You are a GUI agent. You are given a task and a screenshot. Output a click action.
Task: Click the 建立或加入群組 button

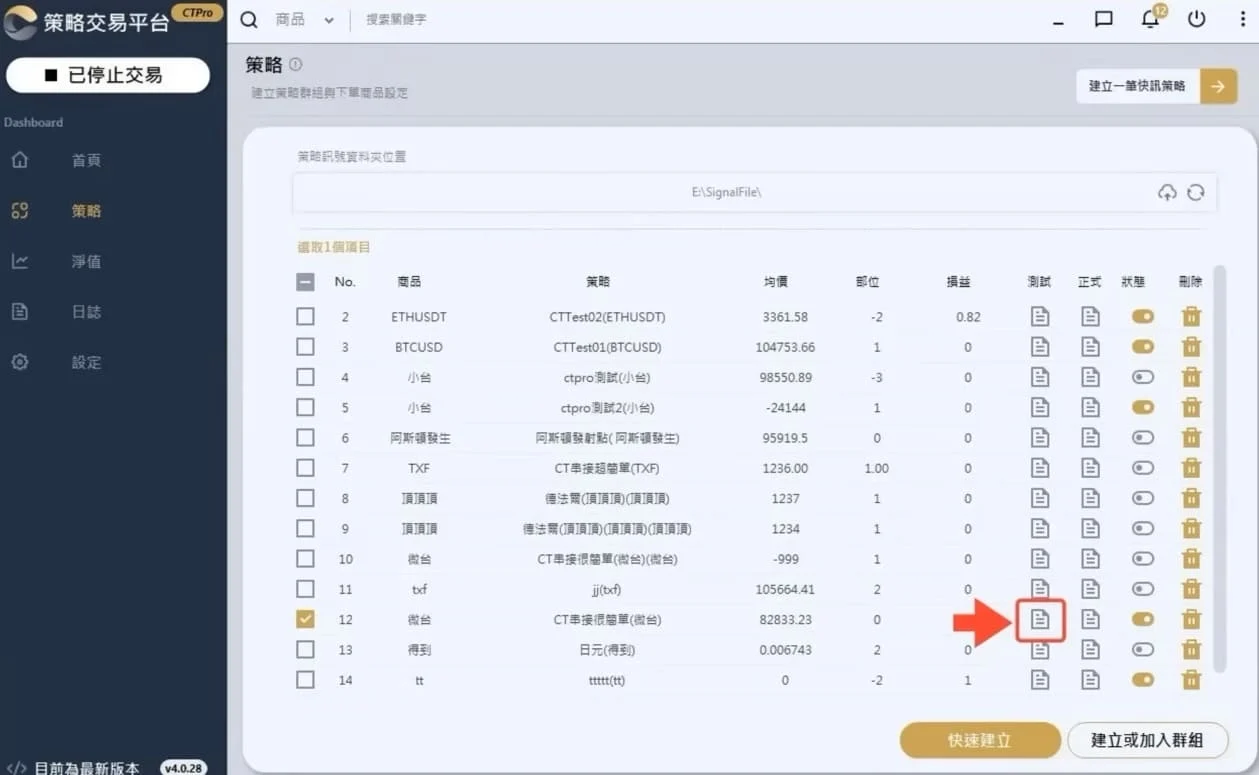pos(1146,740)
